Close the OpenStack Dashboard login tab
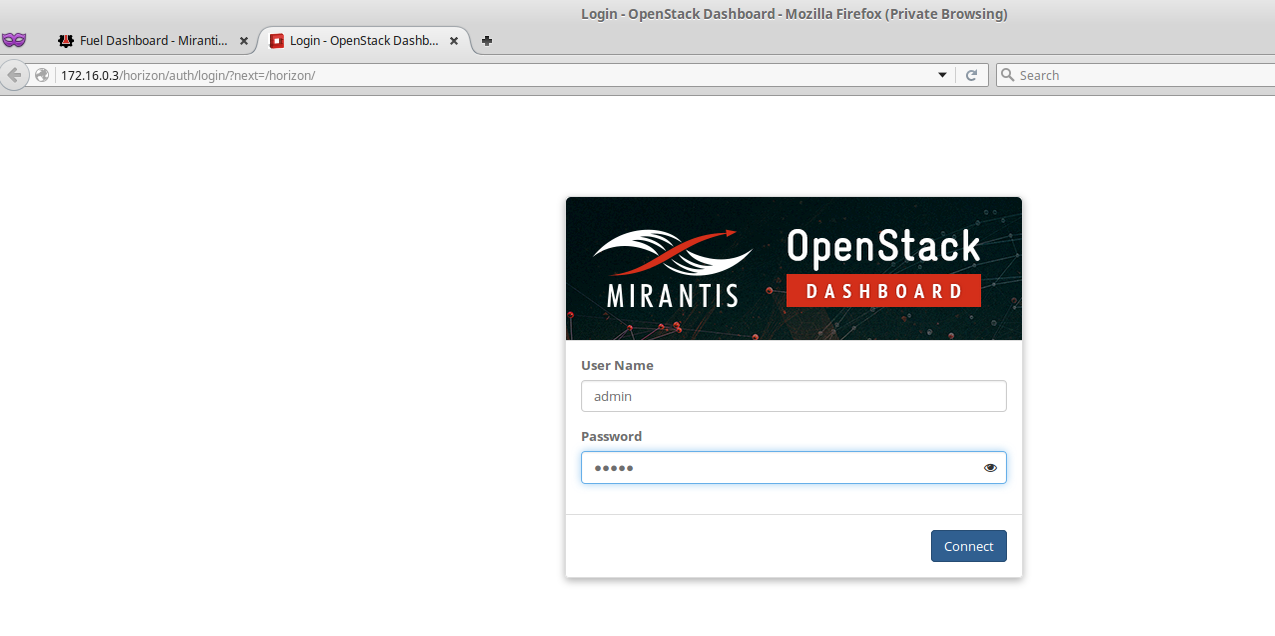1275x636 pixels. tap(454, 41)
